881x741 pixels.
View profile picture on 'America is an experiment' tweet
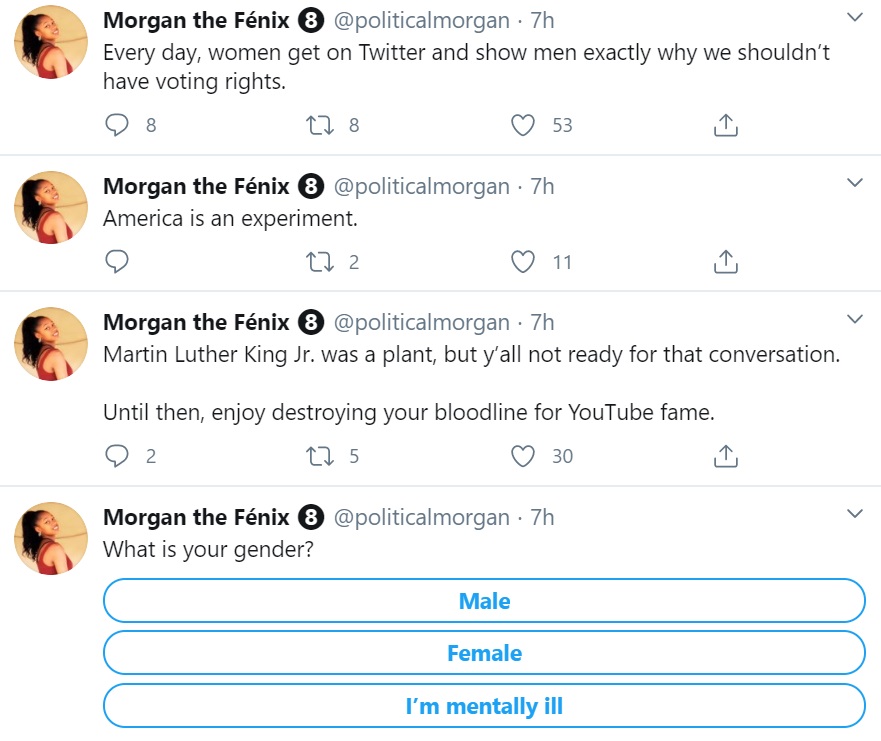point(51,207)
